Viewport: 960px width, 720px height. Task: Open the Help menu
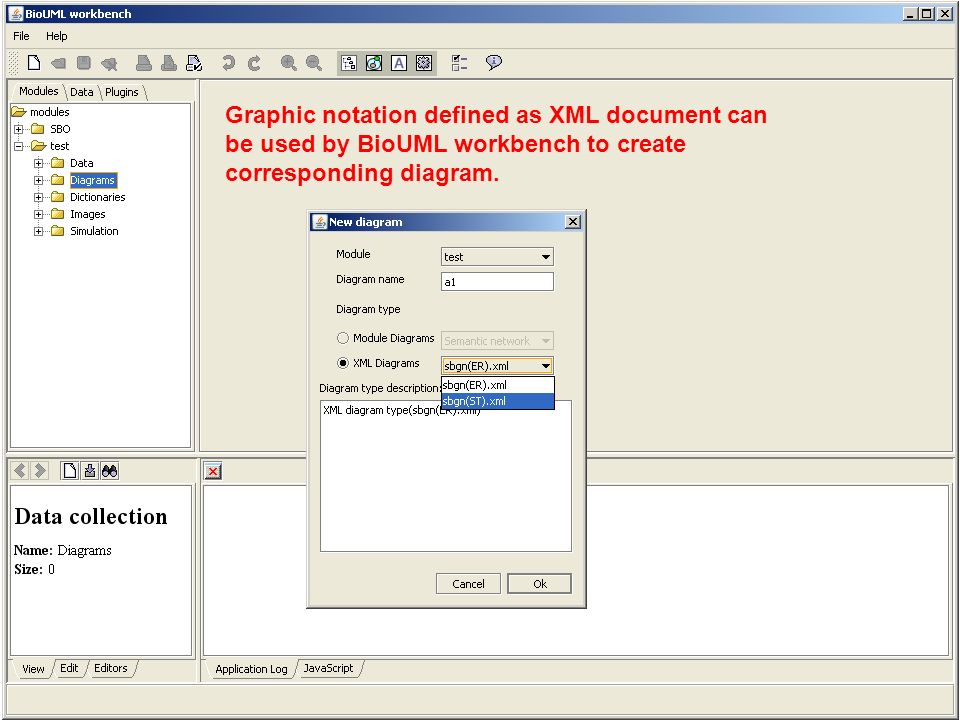[x=56, y=36]
